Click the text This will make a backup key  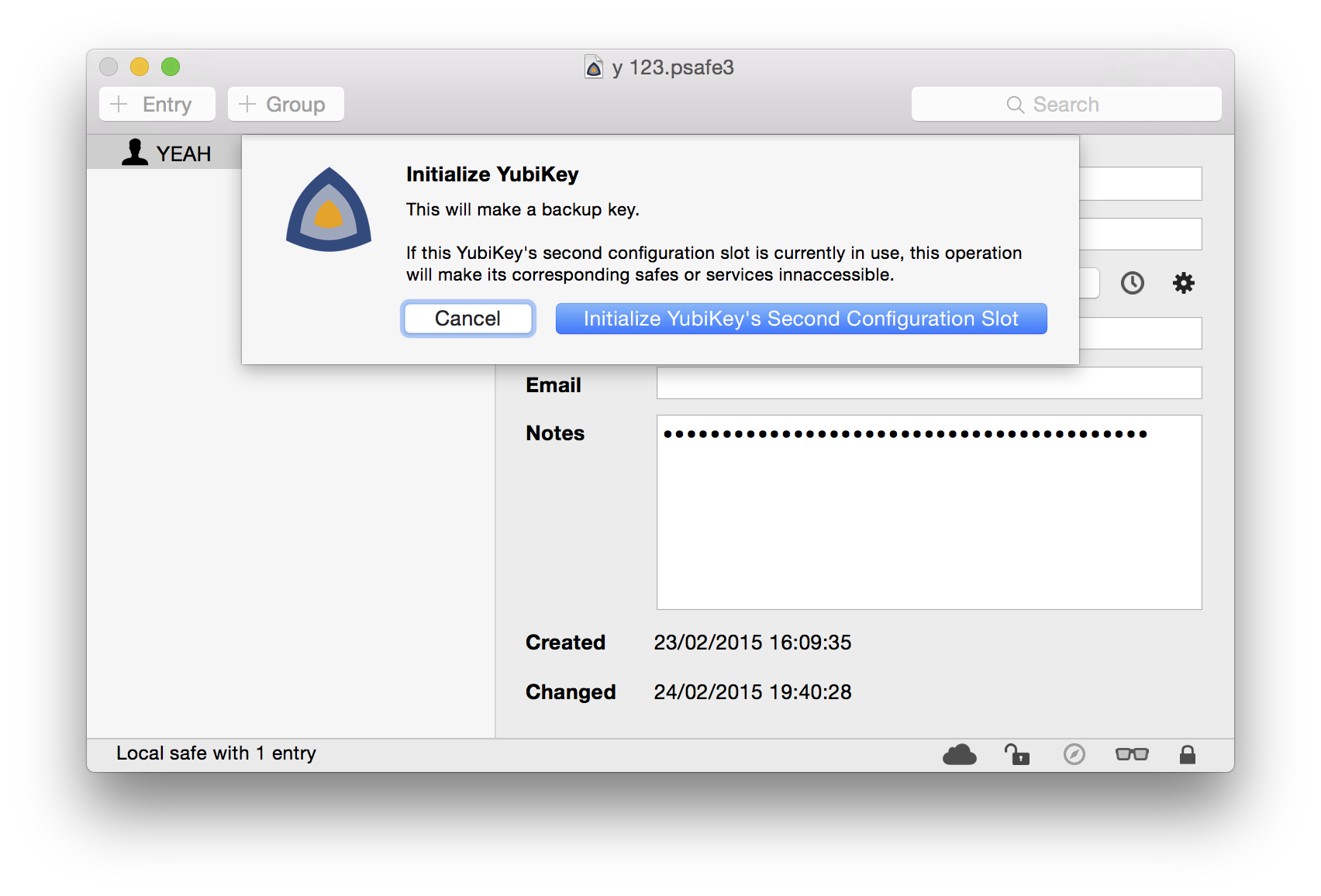523,209
